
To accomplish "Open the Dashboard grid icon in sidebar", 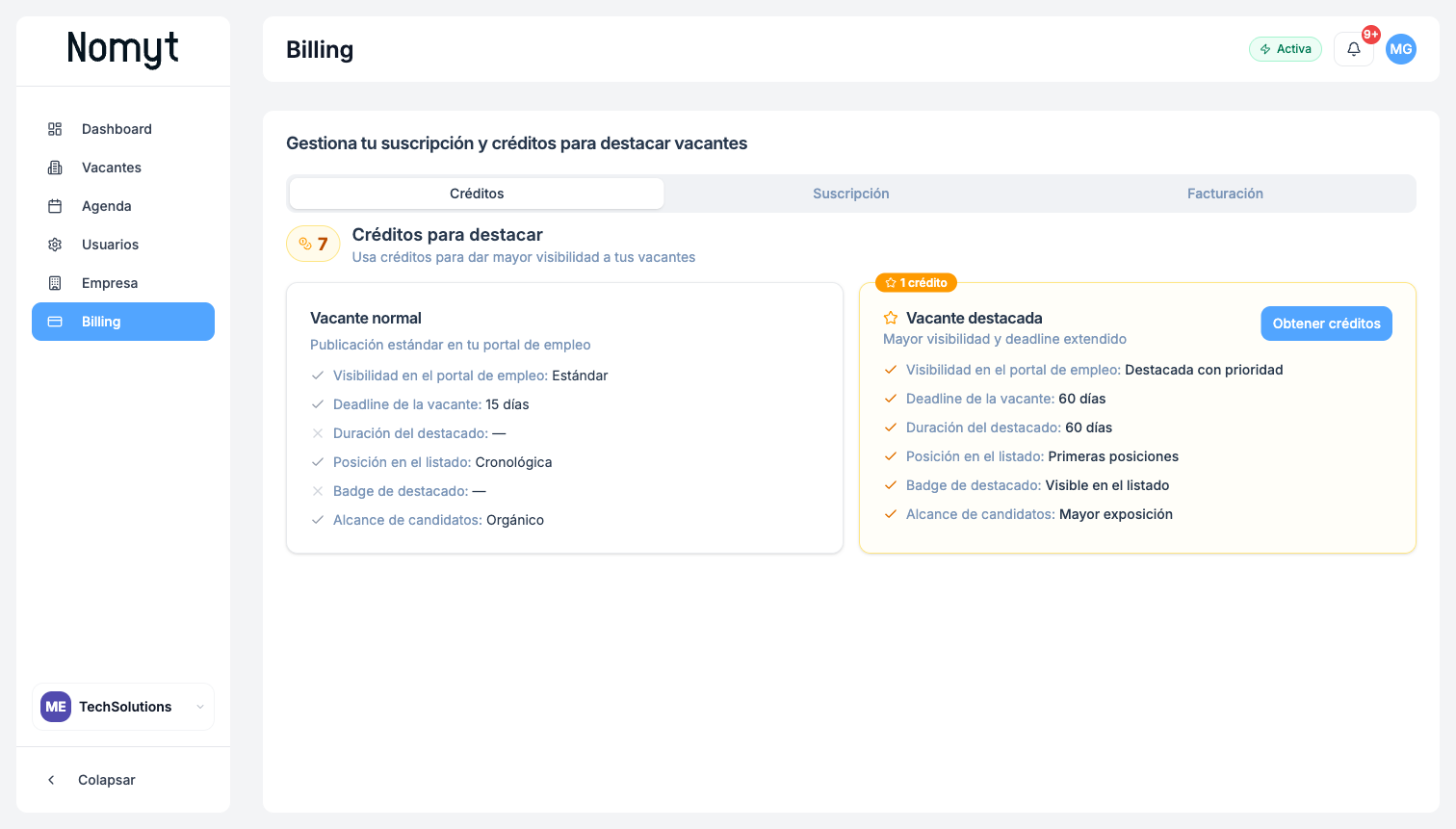I will (55, 128).
